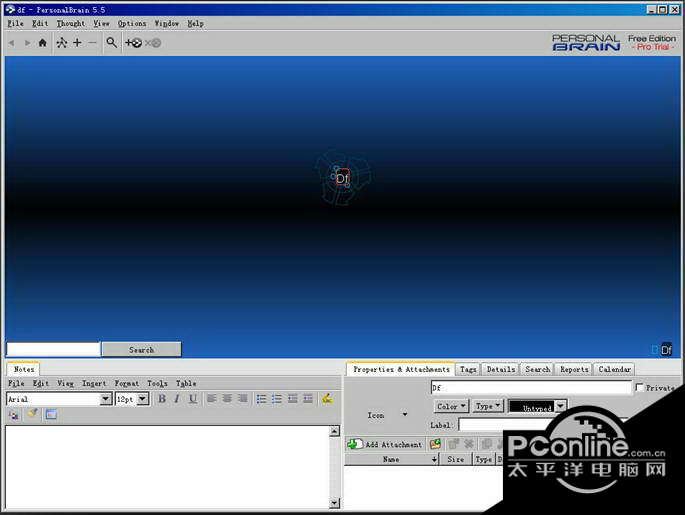Image resolution: width=685 pixels, height=515 pixels.
Task: Open the Type dropdown button
Action: [488, 406]
